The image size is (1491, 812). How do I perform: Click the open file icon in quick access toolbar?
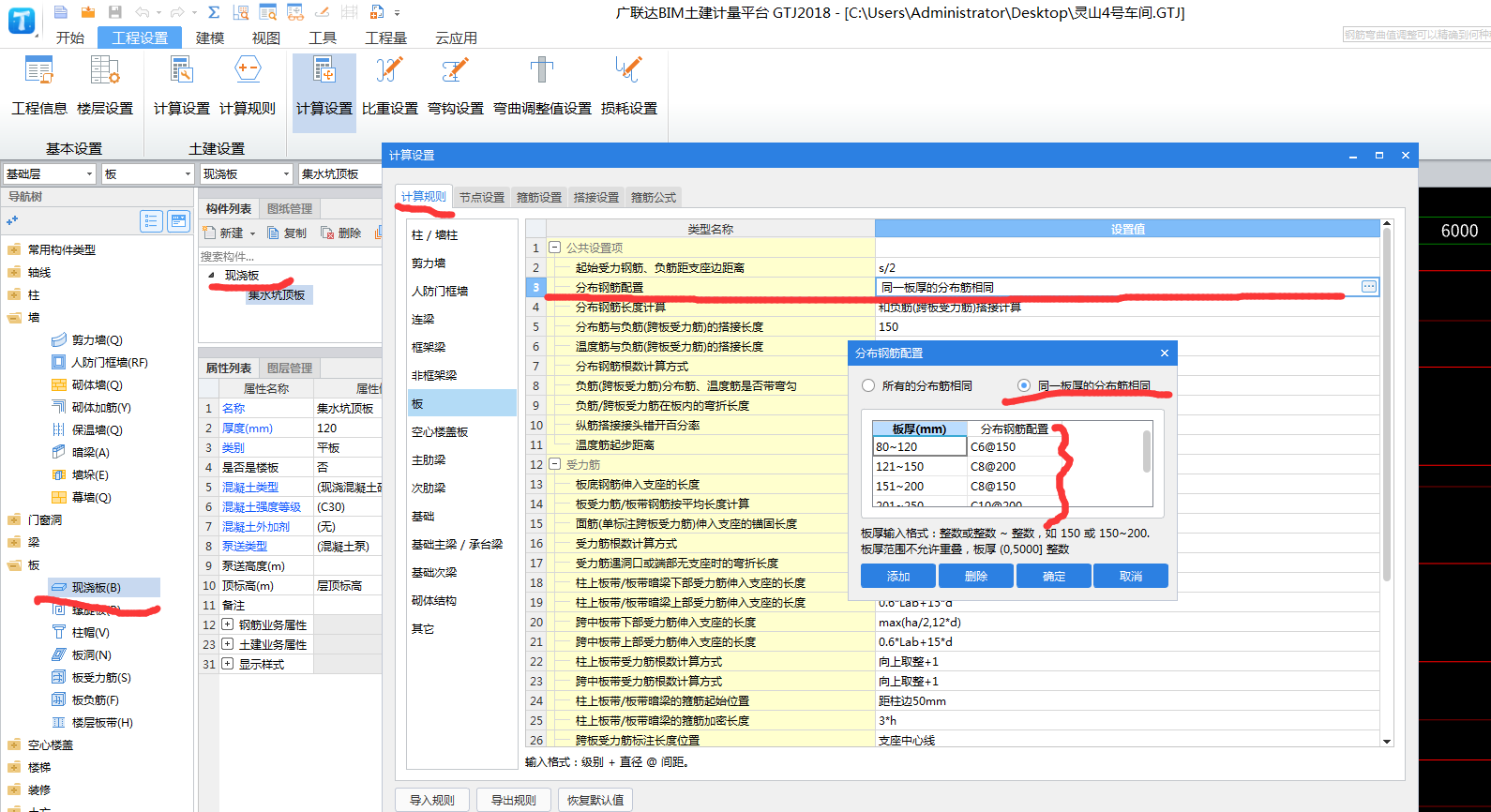(87, 12)
